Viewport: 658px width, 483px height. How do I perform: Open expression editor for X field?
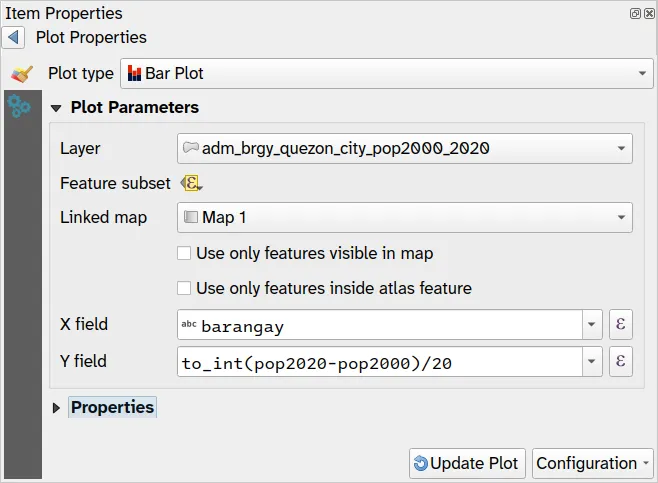(621, 324)
